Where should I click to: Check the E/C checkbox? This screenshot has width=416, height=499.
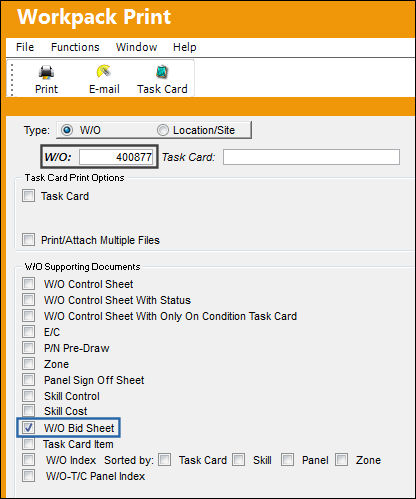tap(28, 332)
